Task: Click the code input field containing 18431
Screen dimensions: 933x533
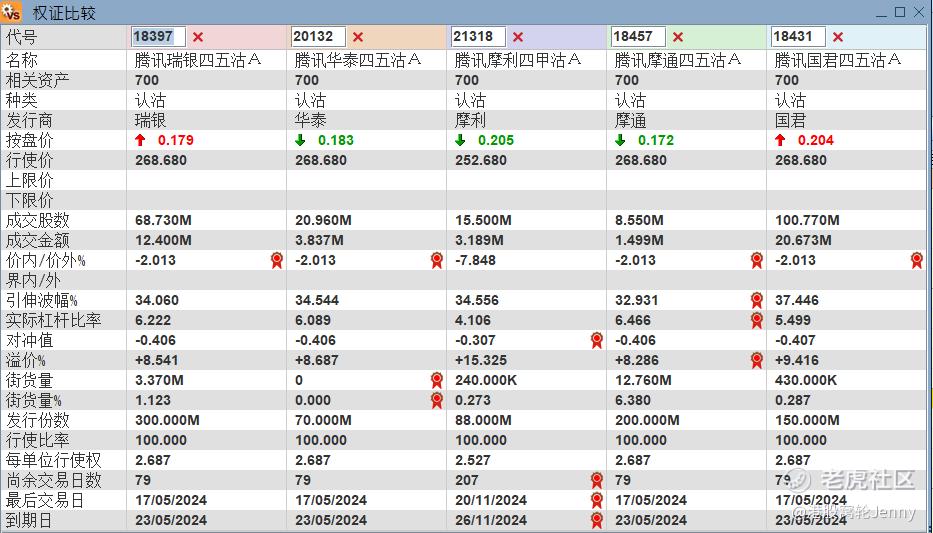Action: tap(798, 36)
